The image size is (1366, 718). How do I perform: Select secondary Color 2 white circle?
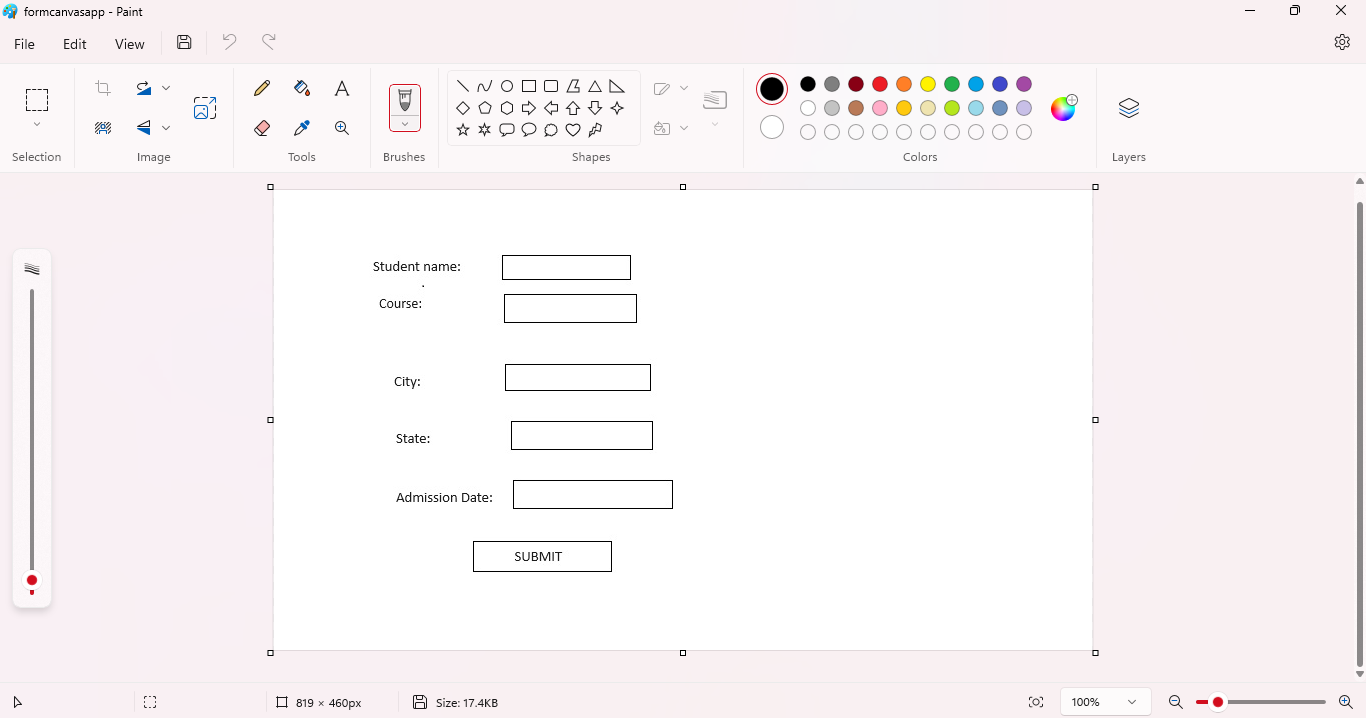[x=772, y=128]
